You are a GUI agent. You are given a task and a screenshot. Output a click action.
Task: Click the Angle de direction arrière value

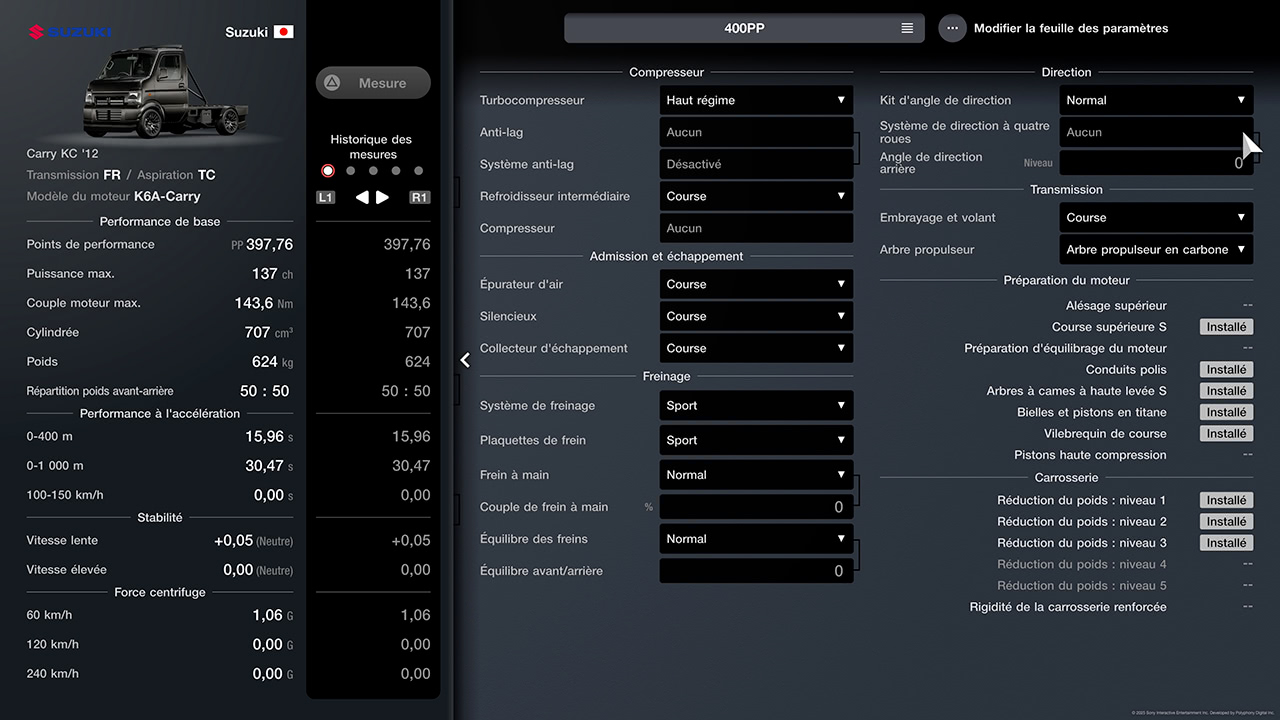(x=1156, y=163)
